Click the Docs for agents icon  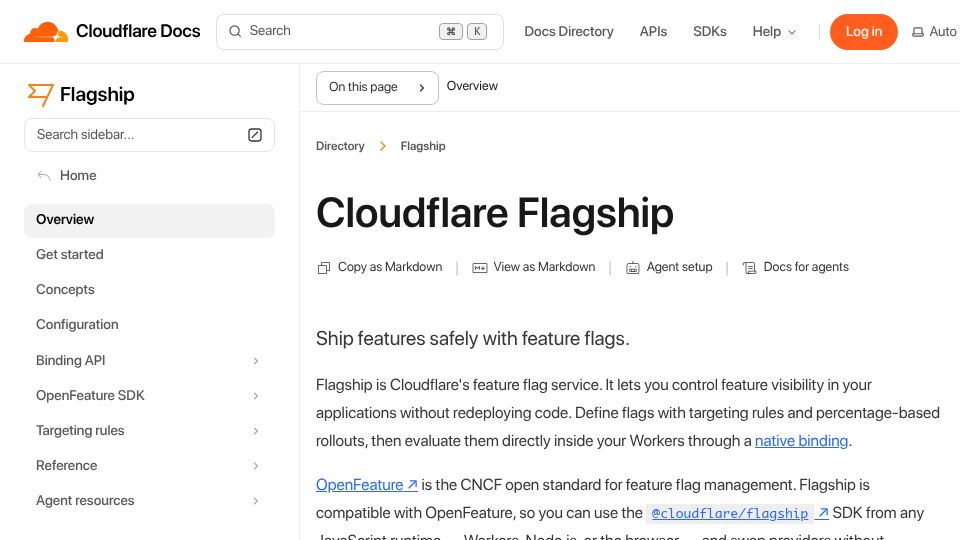coord(749,268)
